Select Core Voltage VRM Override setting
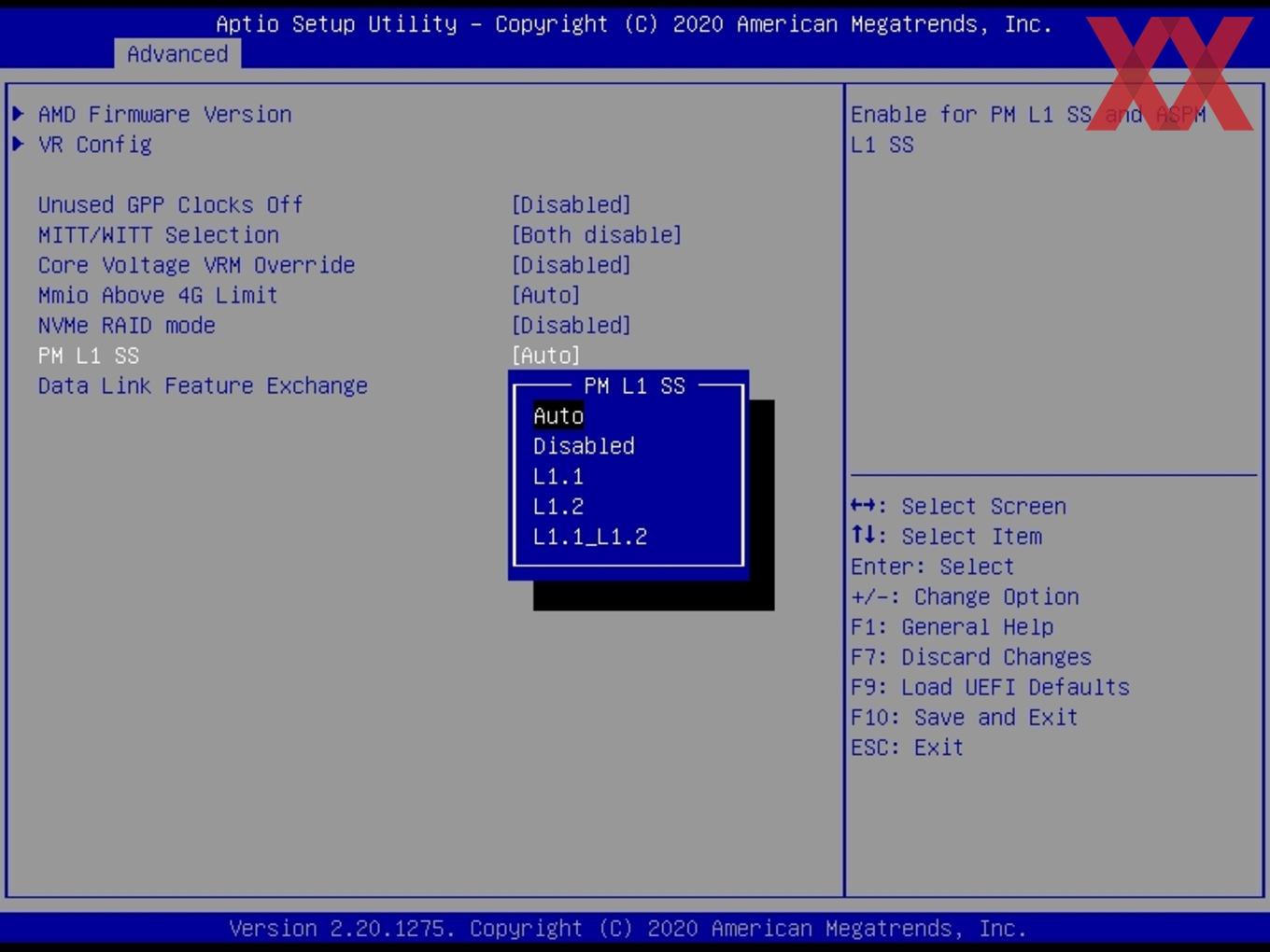The image size is (1270, 952). click(x=197, y=265)
